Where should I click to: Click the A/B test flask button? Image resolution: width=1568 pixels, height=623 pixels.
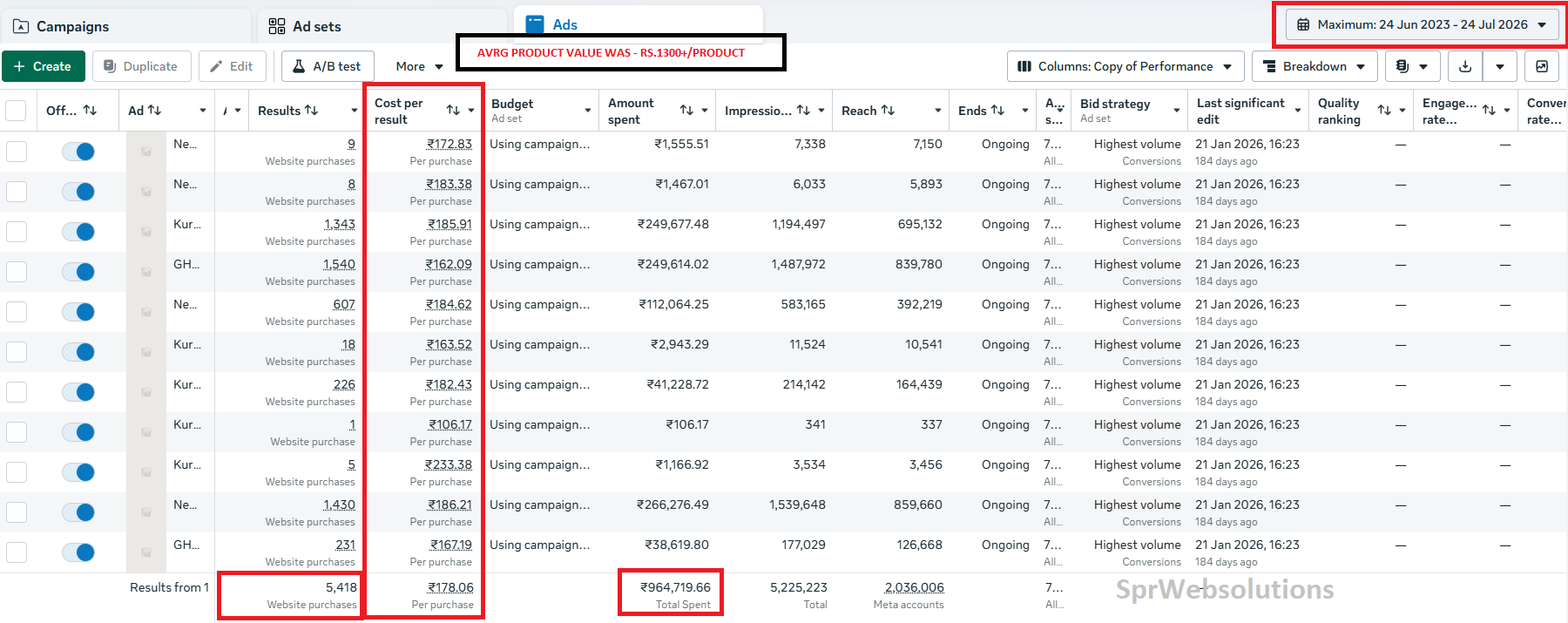(328, 66)
